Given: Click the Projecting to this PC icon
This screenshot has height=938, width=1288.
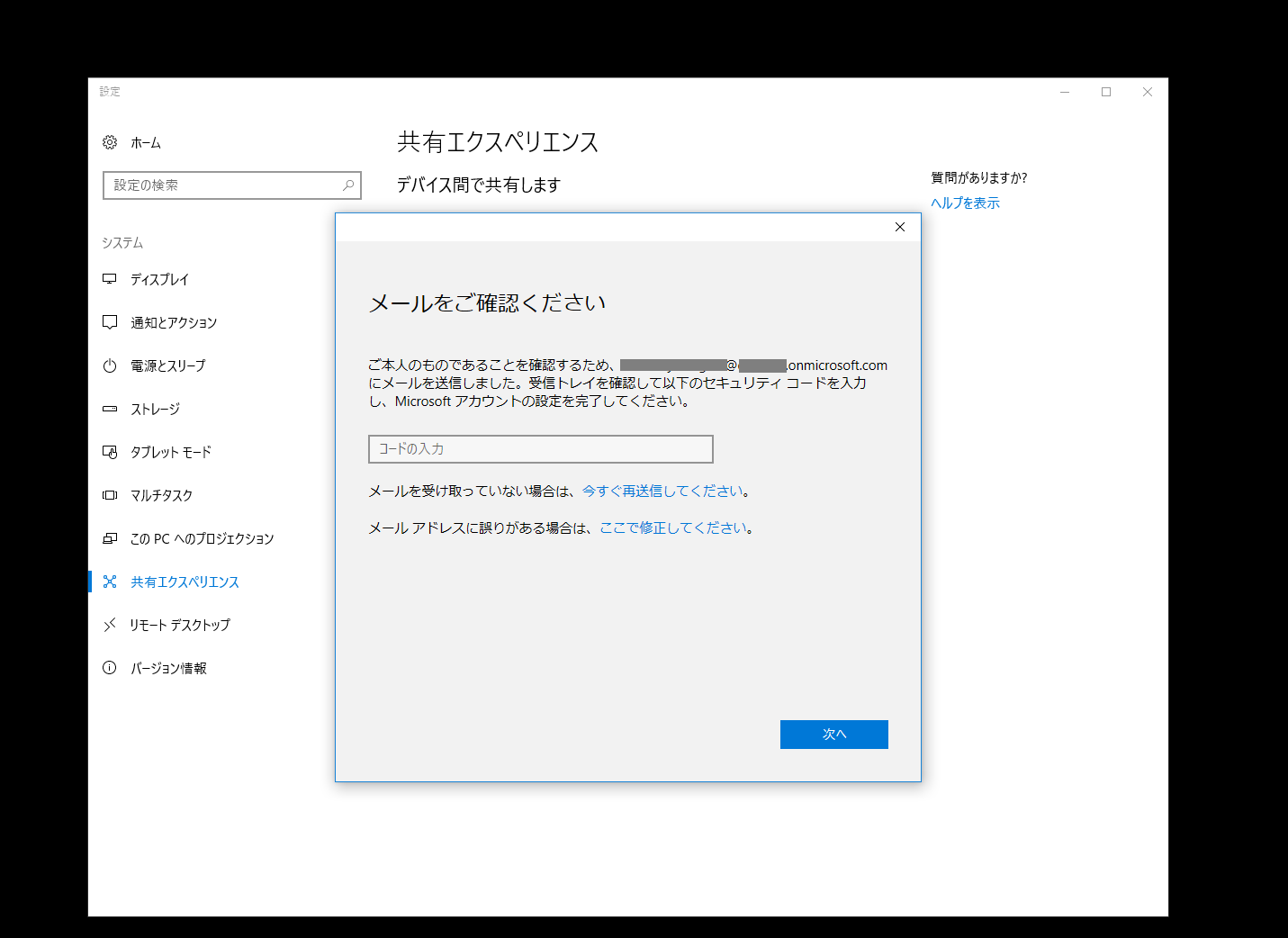Looking at the screenshot, I should coord(110,538).
